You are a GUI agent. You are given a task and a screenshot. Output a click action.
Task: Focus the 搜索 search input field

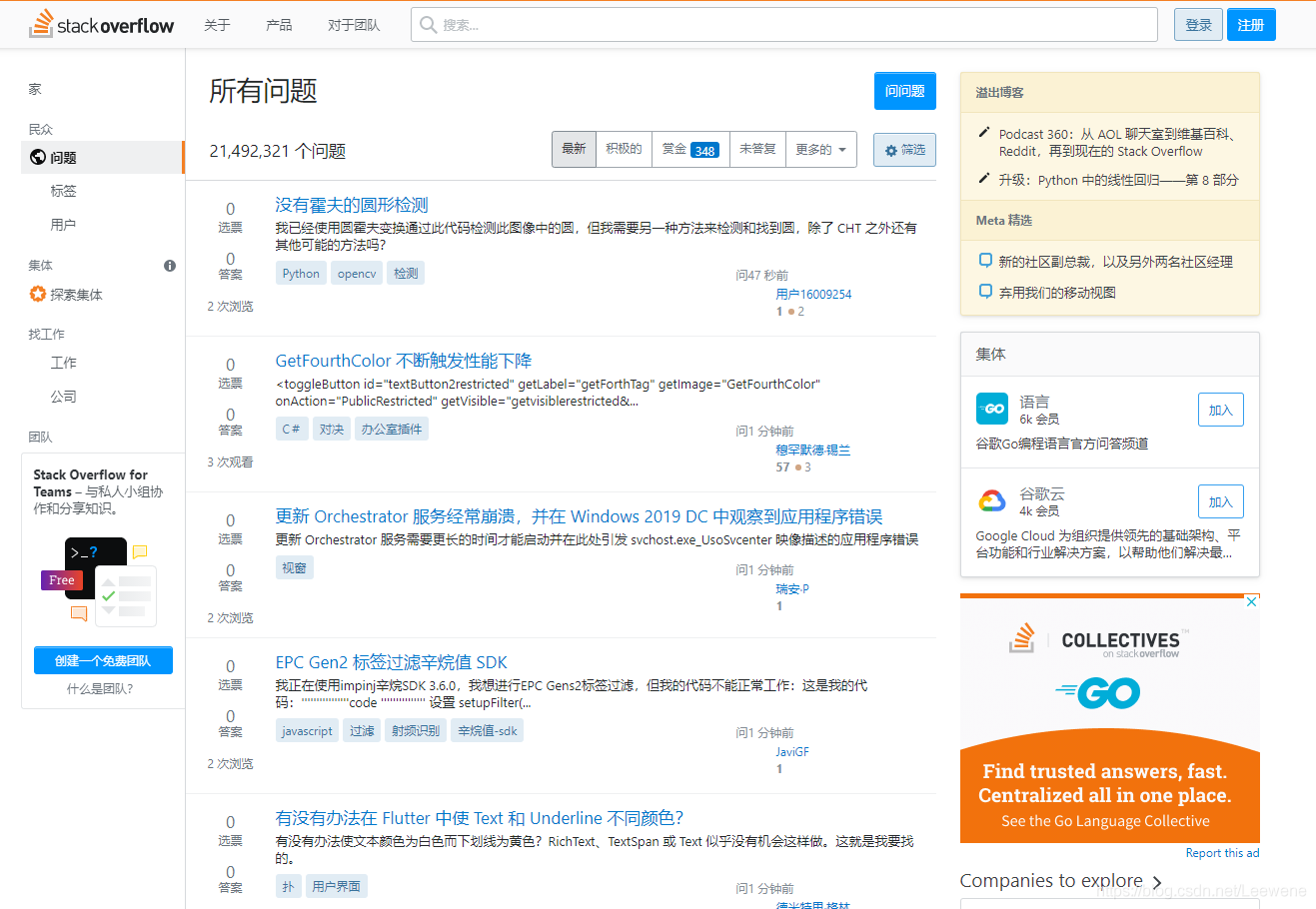point(783,25)
